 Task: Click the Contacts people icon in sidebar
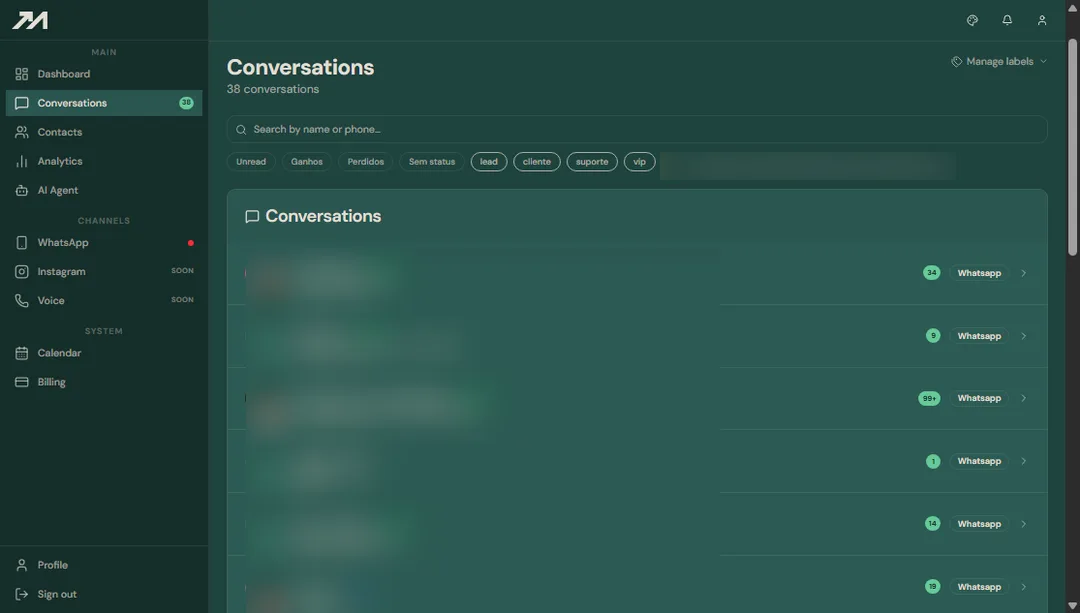pos(21,132)
